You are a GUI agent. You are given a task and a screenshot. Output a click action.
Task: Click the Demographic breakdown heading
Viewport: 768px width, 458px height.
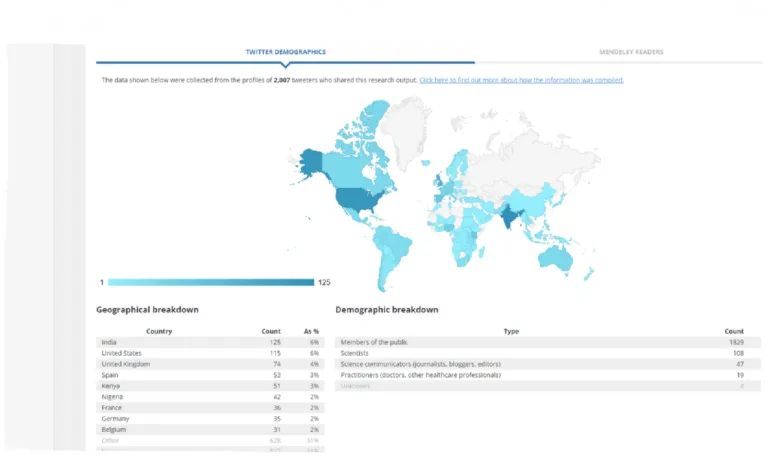[x=387, y=310]
